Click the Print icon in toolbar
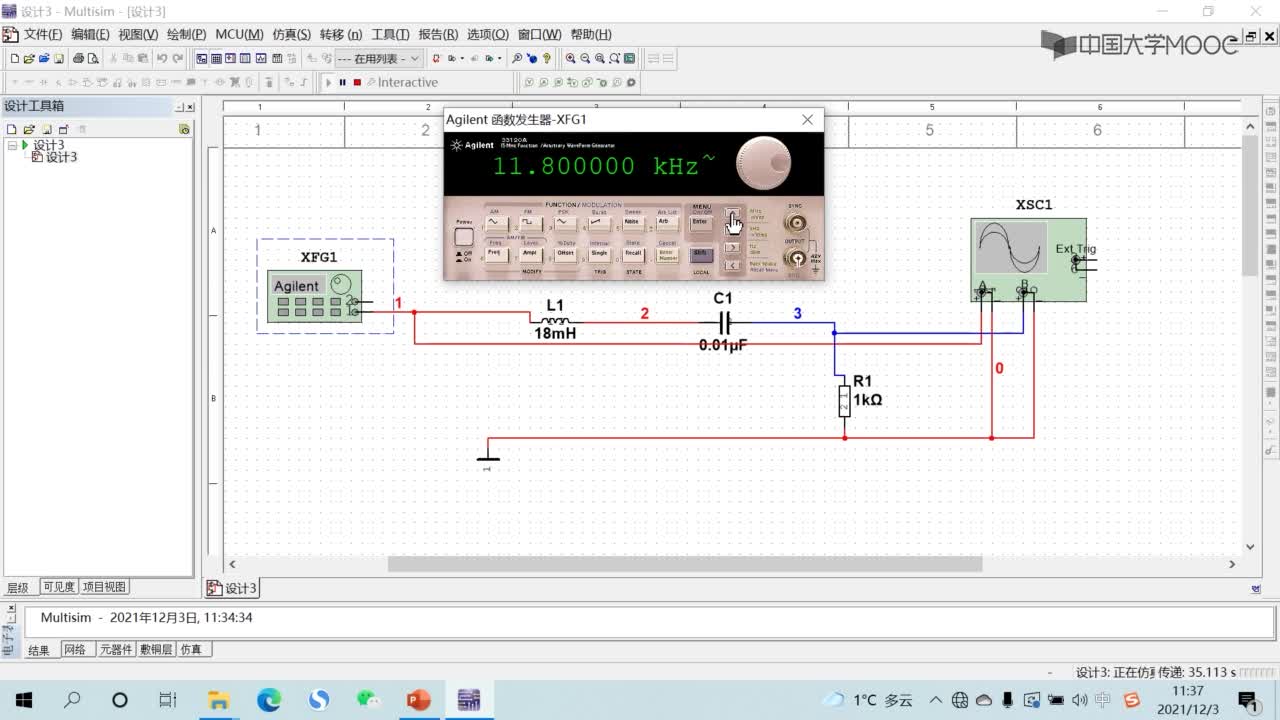1280x720 pixels. pyautogui.click(x=78, y=59)
